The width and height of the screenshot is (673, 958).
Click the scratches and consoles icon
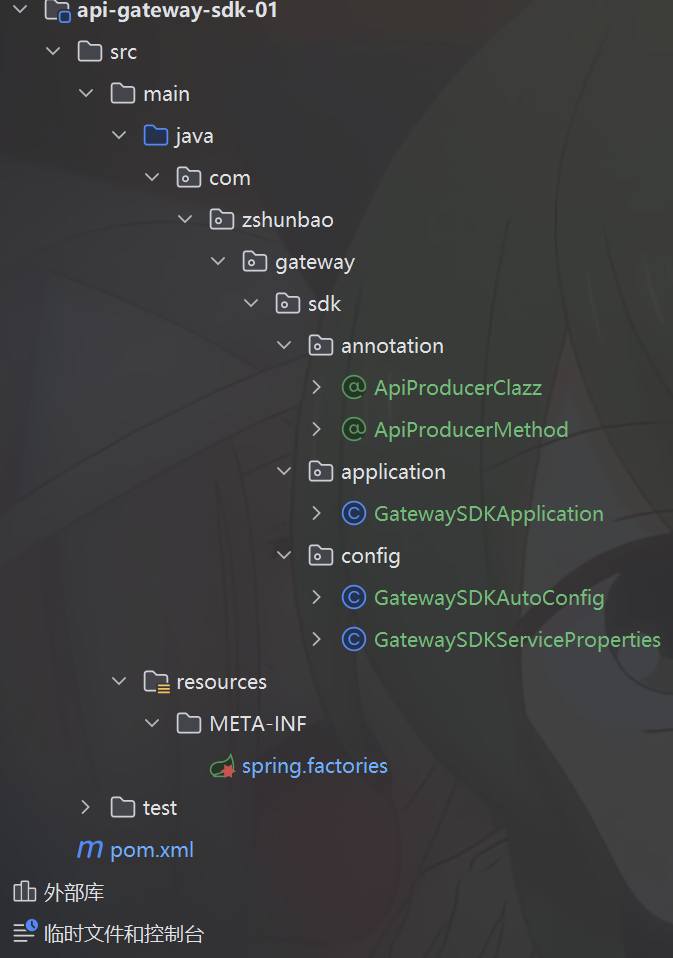(24, 933)
